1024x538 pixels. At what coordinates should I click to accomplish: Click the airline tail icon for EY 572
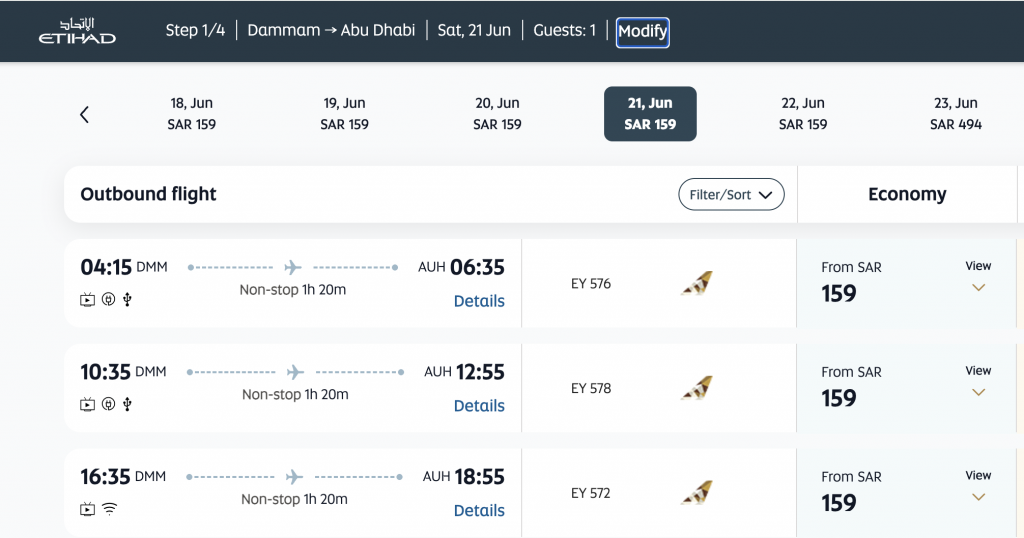pyautogui.click(x=696, y=493)
